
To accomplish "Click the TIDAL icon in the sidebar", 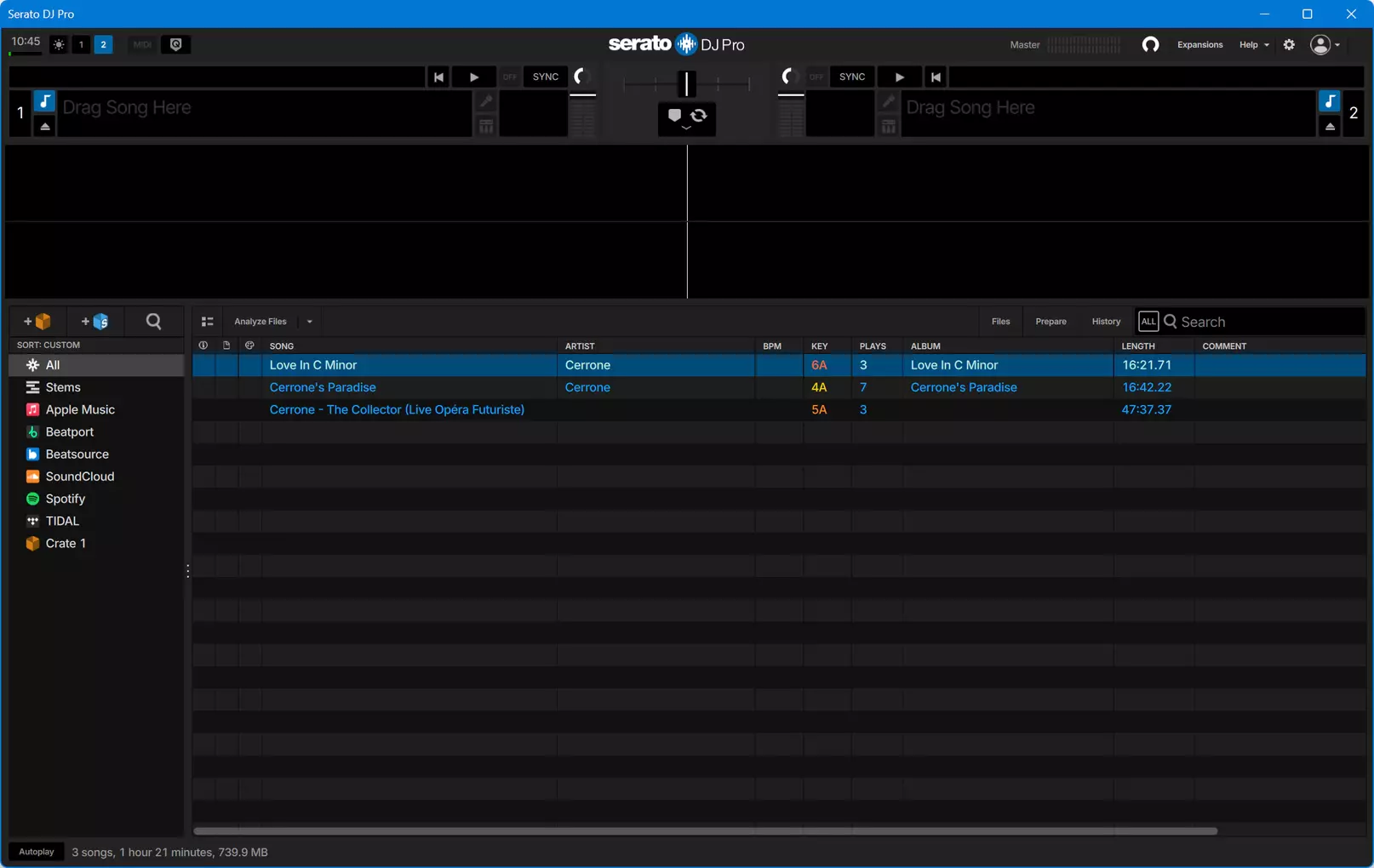I will [32, 521].
